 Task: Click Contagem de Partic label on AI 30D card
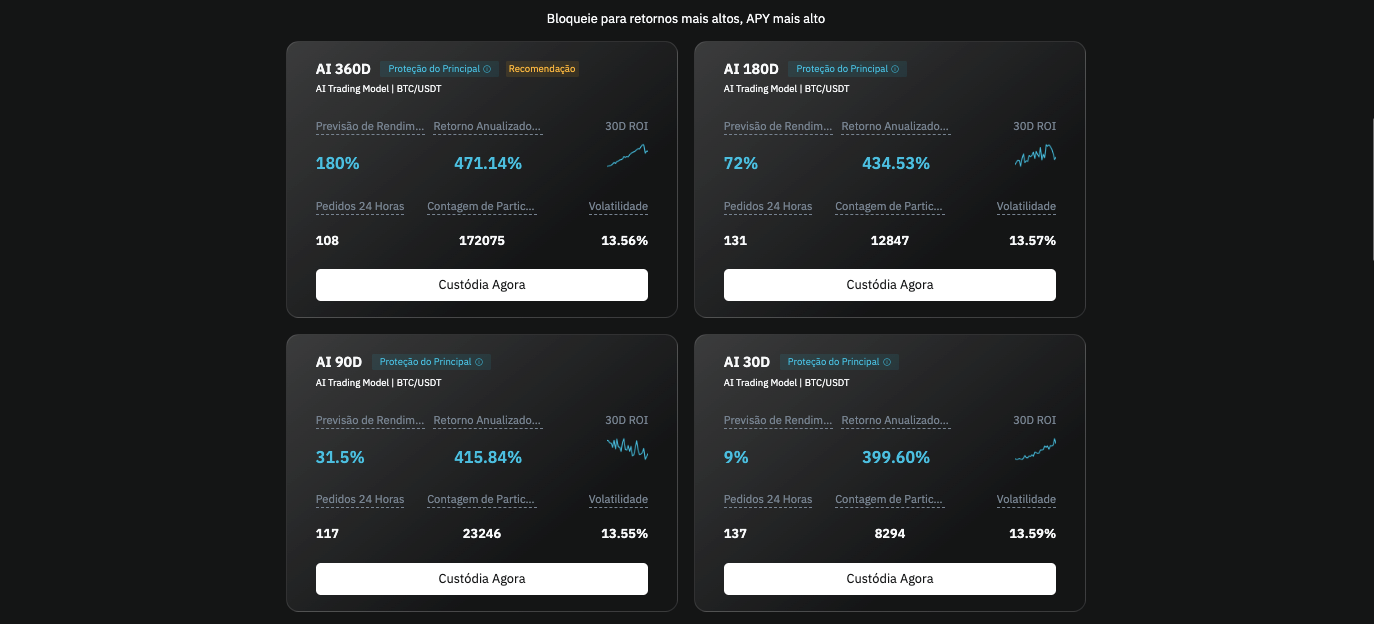889,499
